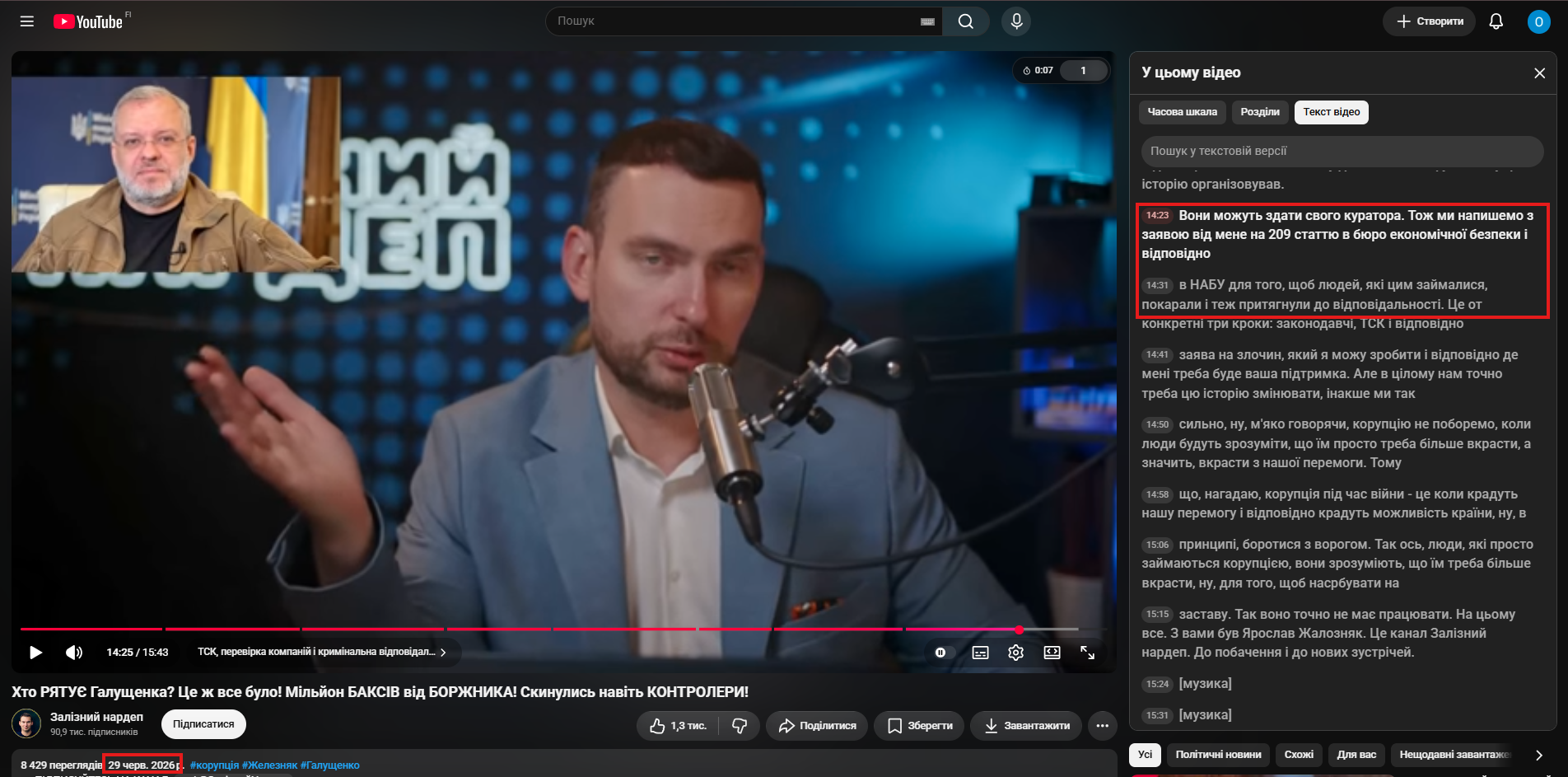Open notifications bell

[1496, 21]
